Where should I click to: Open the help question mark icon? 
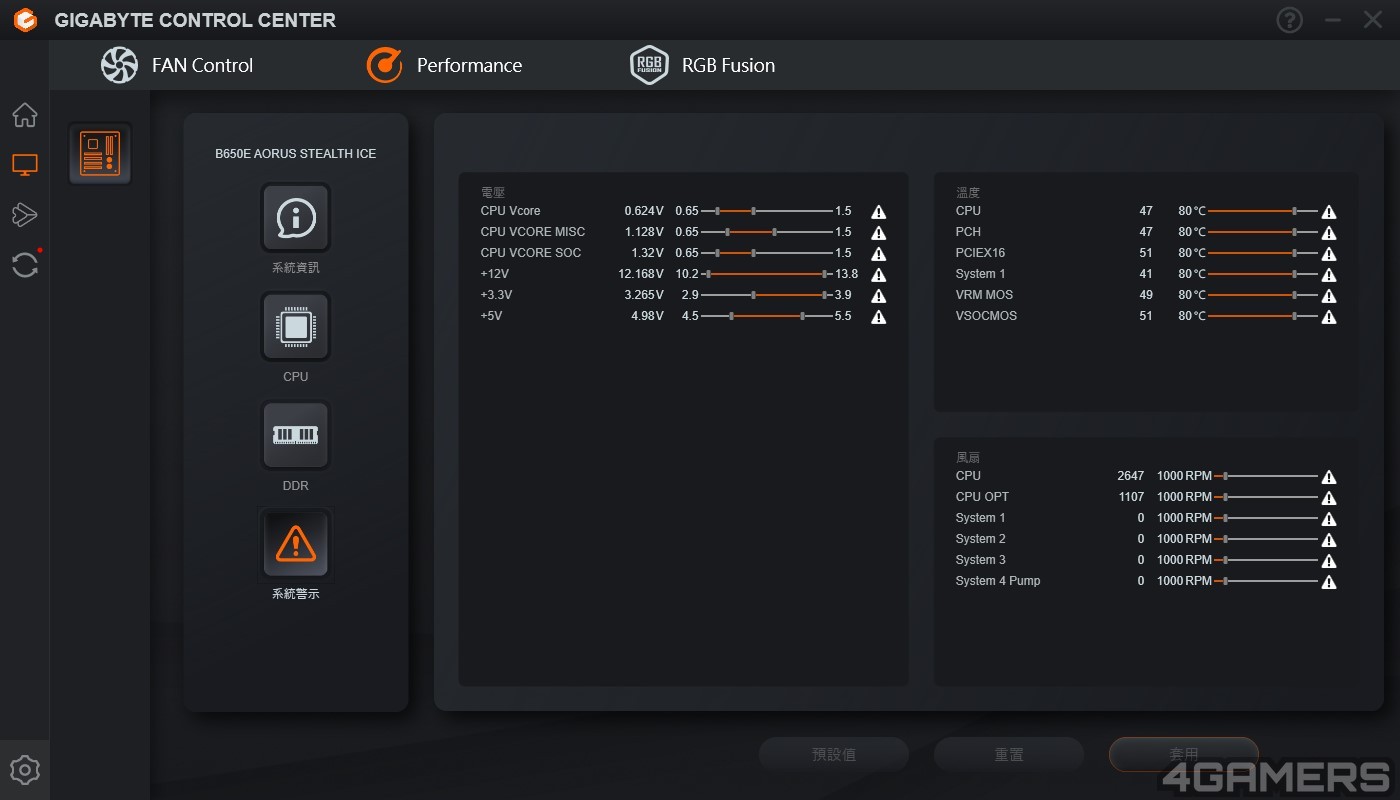pos(1290,20)
